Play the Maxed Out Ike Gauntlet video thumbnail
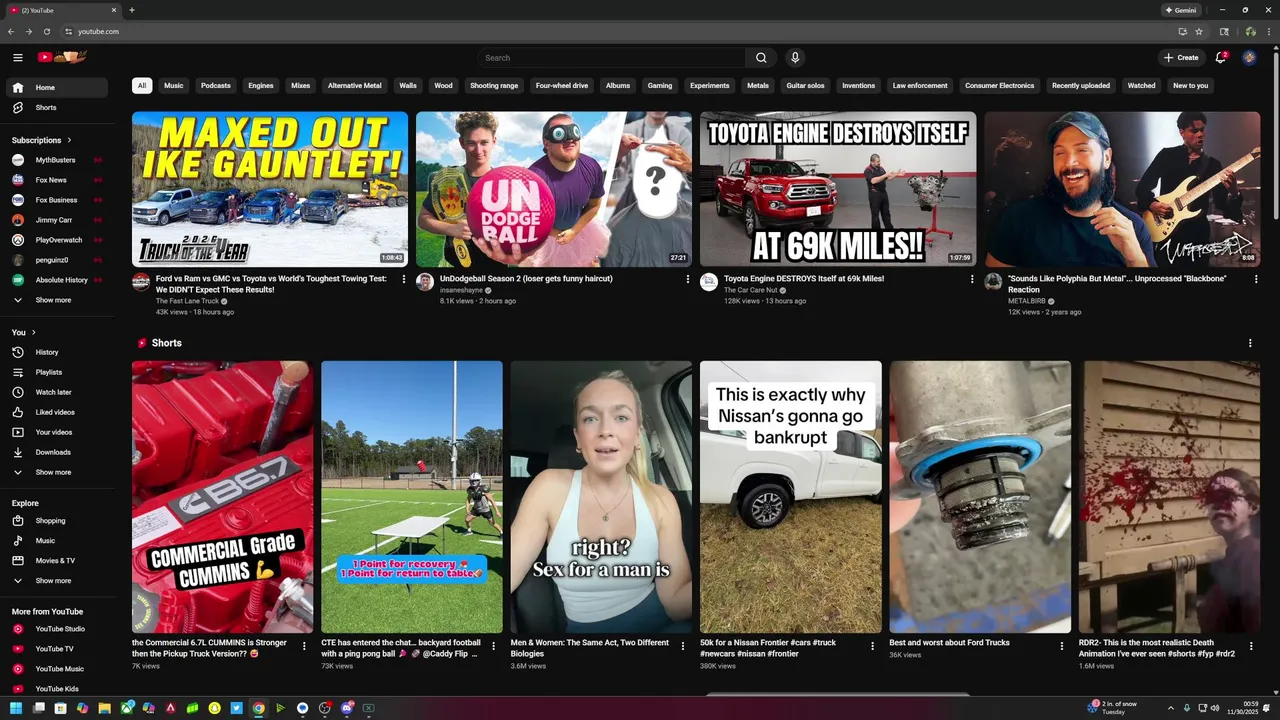This screenshot has width=1280, height=720. click(270, 189)
